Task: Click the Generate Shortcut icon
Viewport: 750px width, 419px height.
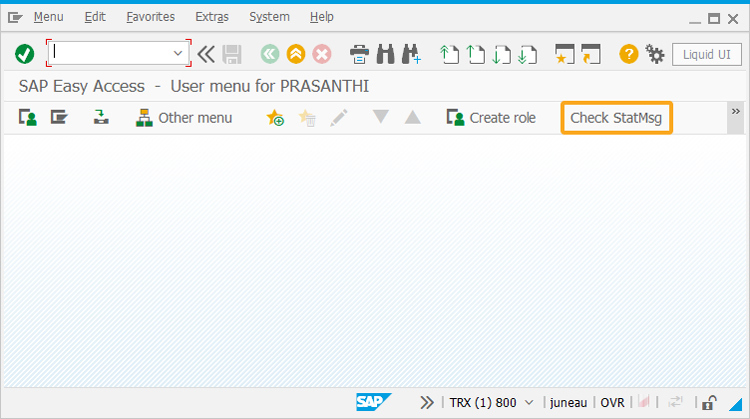Action: click(591, 54)
